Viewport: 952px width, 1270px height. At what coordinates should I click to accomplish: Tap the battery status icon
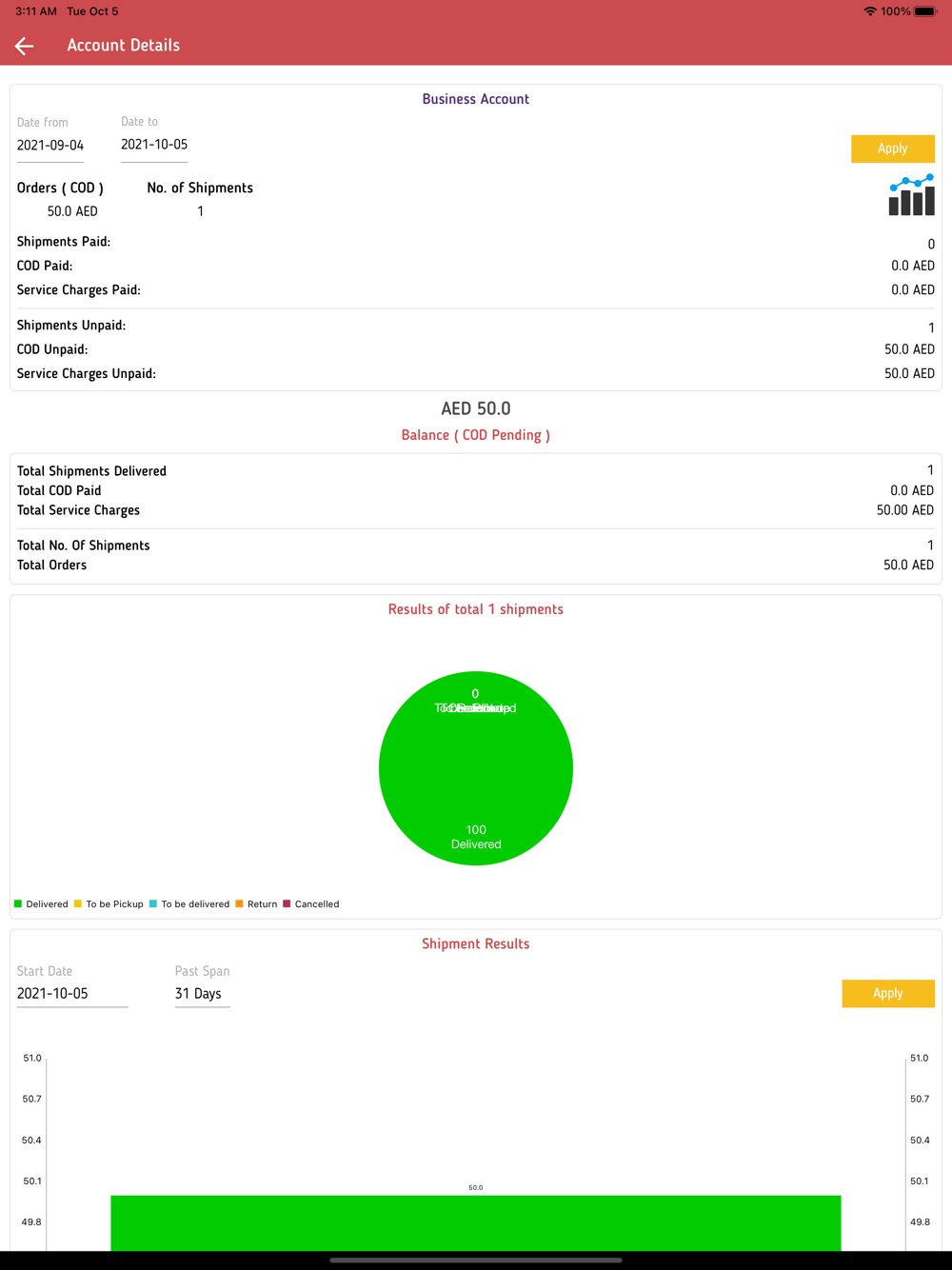pos(925,11)
